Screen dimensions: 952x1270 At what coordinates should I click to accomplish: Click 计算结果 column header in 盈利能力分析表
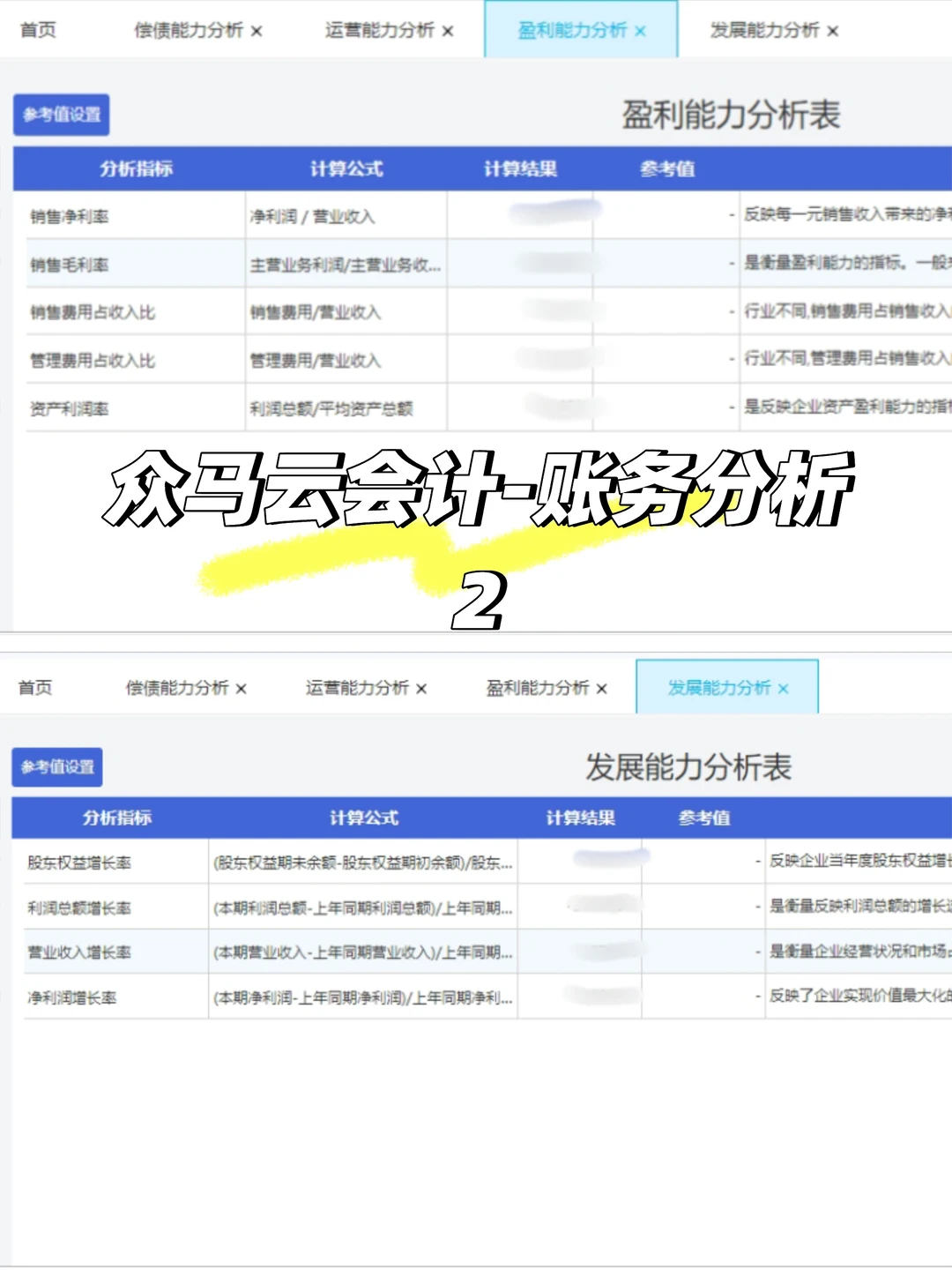point(520,168)
